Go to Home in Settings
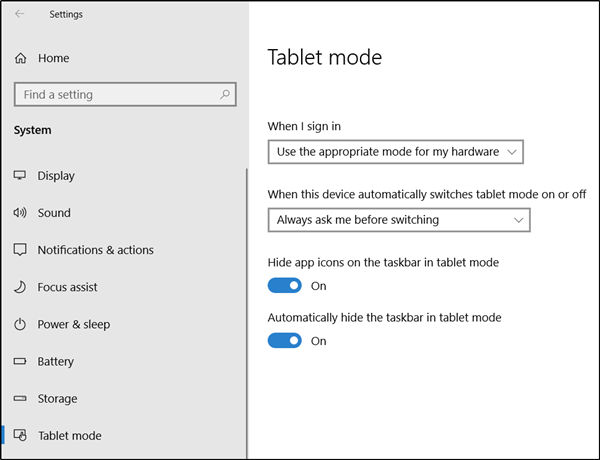The height and width of the screenshot is (460, 600). 53,59
